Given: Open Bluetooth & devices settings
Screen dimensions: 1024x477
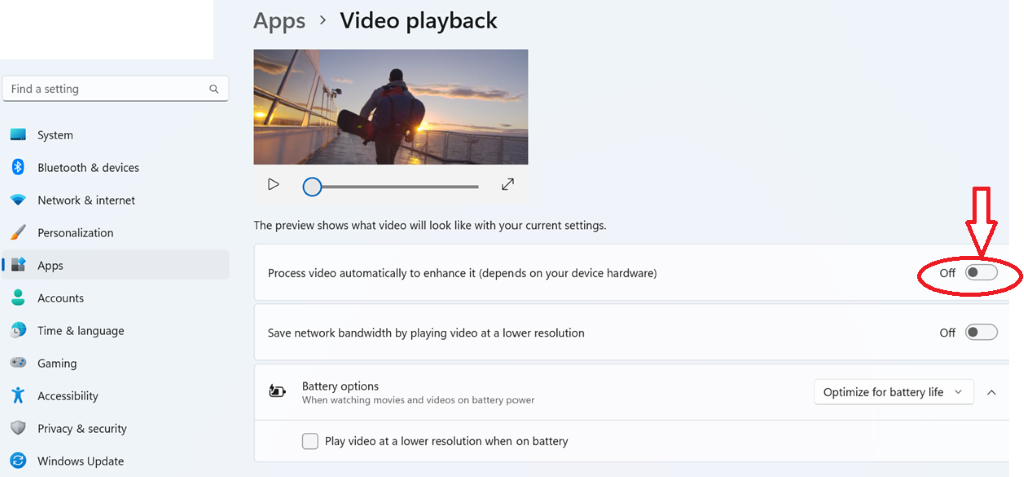Looking at the screenshot, I should [116, 168].
